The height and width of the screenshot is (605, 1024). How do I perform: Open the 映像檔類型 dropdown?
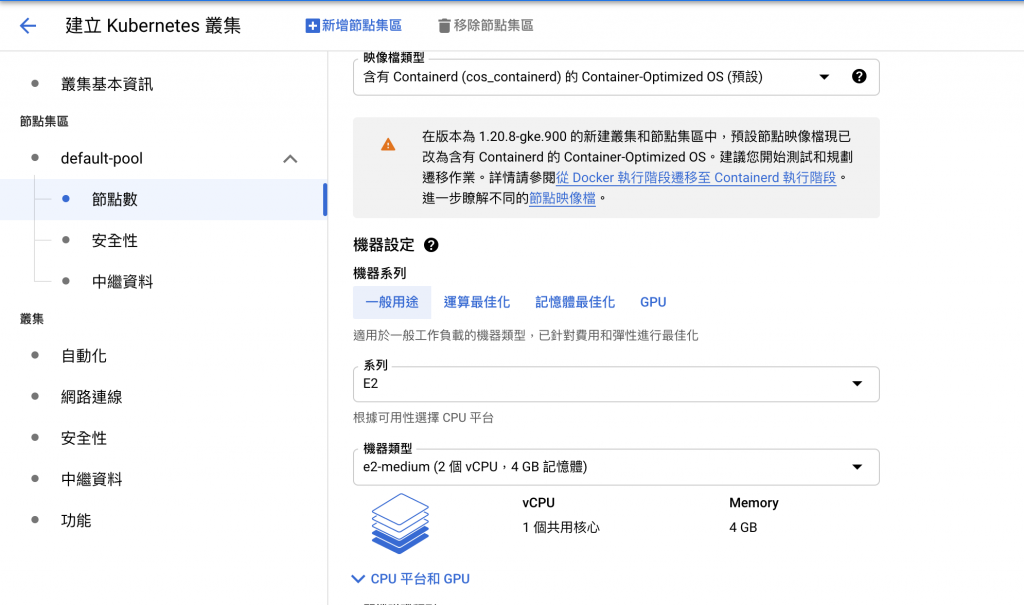pyautogui.click(x=616, y=77)
